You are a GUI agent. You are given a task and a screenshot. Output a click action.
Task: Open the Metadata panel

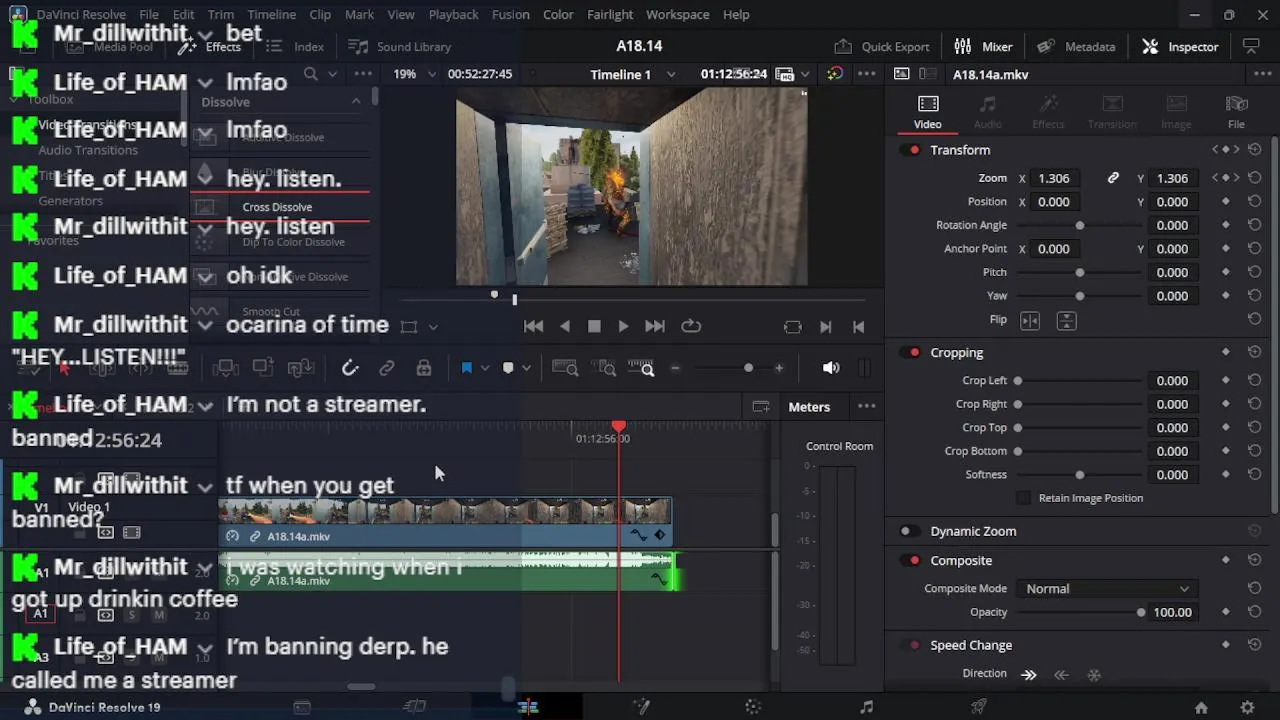pyautogui.click(x=1076, y=46)
